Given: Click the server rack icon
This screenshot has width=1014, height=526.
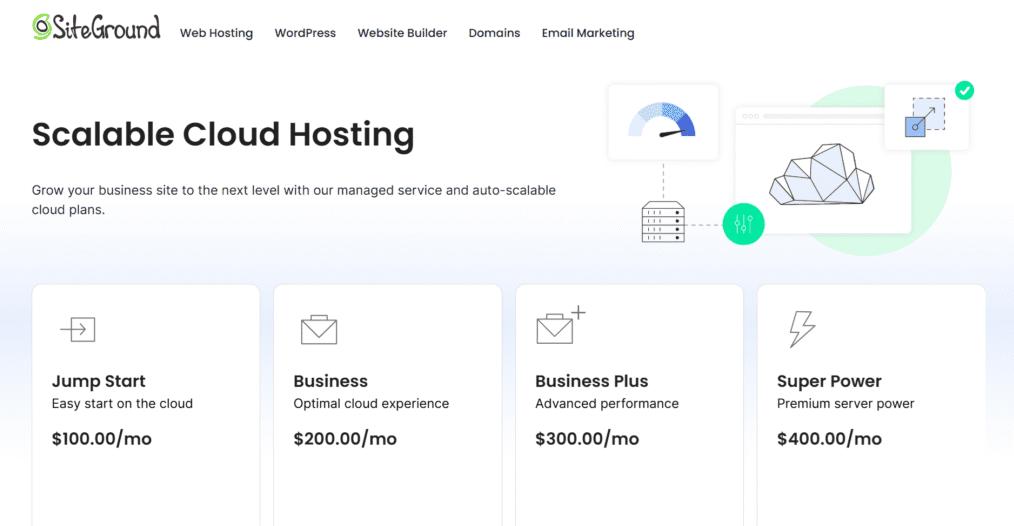Looking at the screenshot, I should (663, 222).
